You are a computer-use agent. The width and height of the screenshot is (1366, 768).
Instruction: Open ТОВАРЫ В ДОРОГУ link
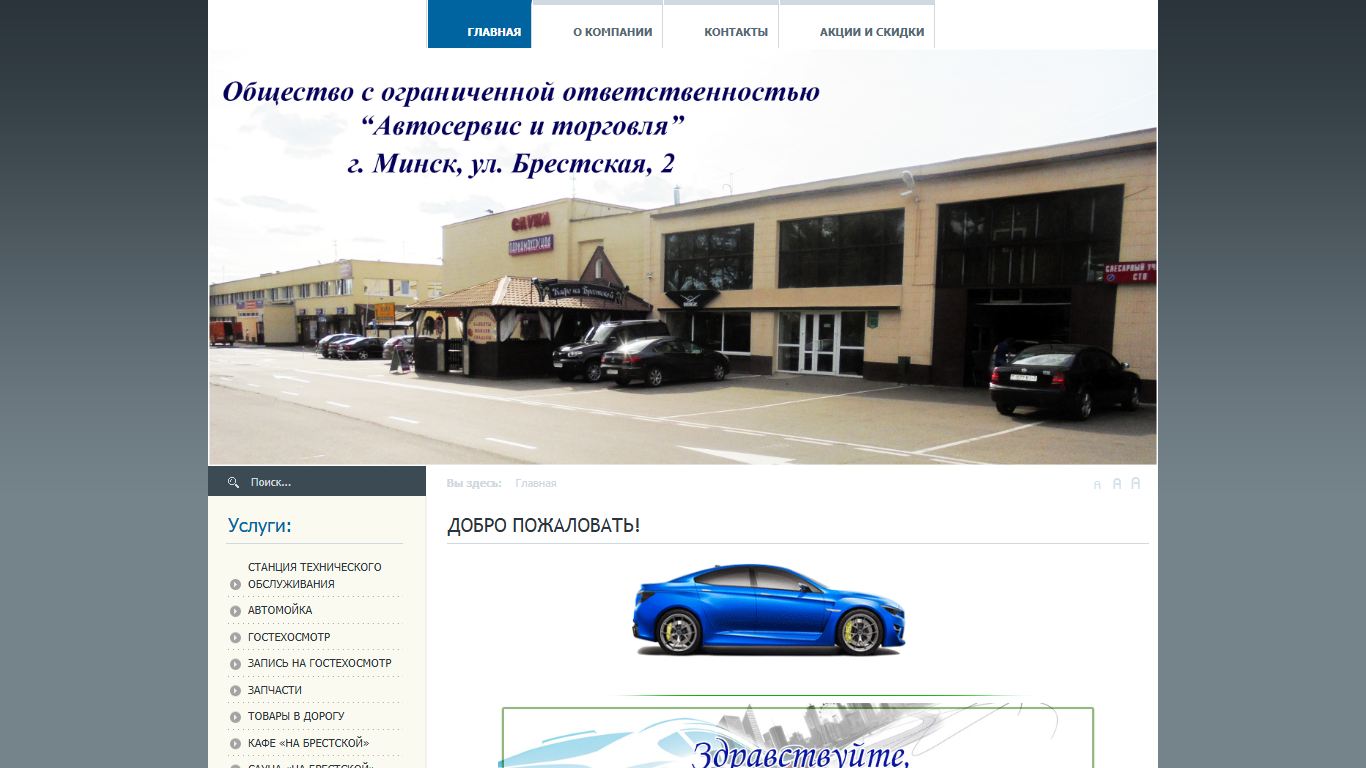coord(296,716)
